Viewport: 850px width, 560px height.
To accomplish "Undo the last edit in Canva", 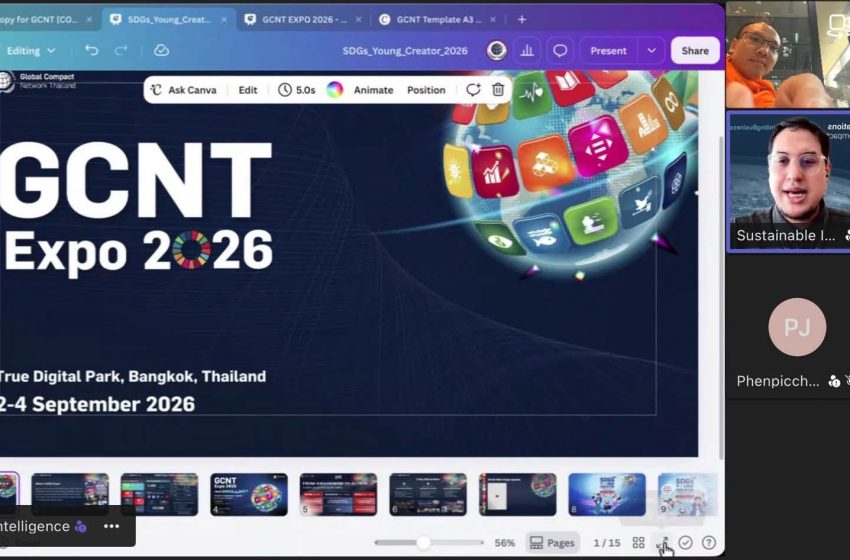I will [x=92, y=50].
